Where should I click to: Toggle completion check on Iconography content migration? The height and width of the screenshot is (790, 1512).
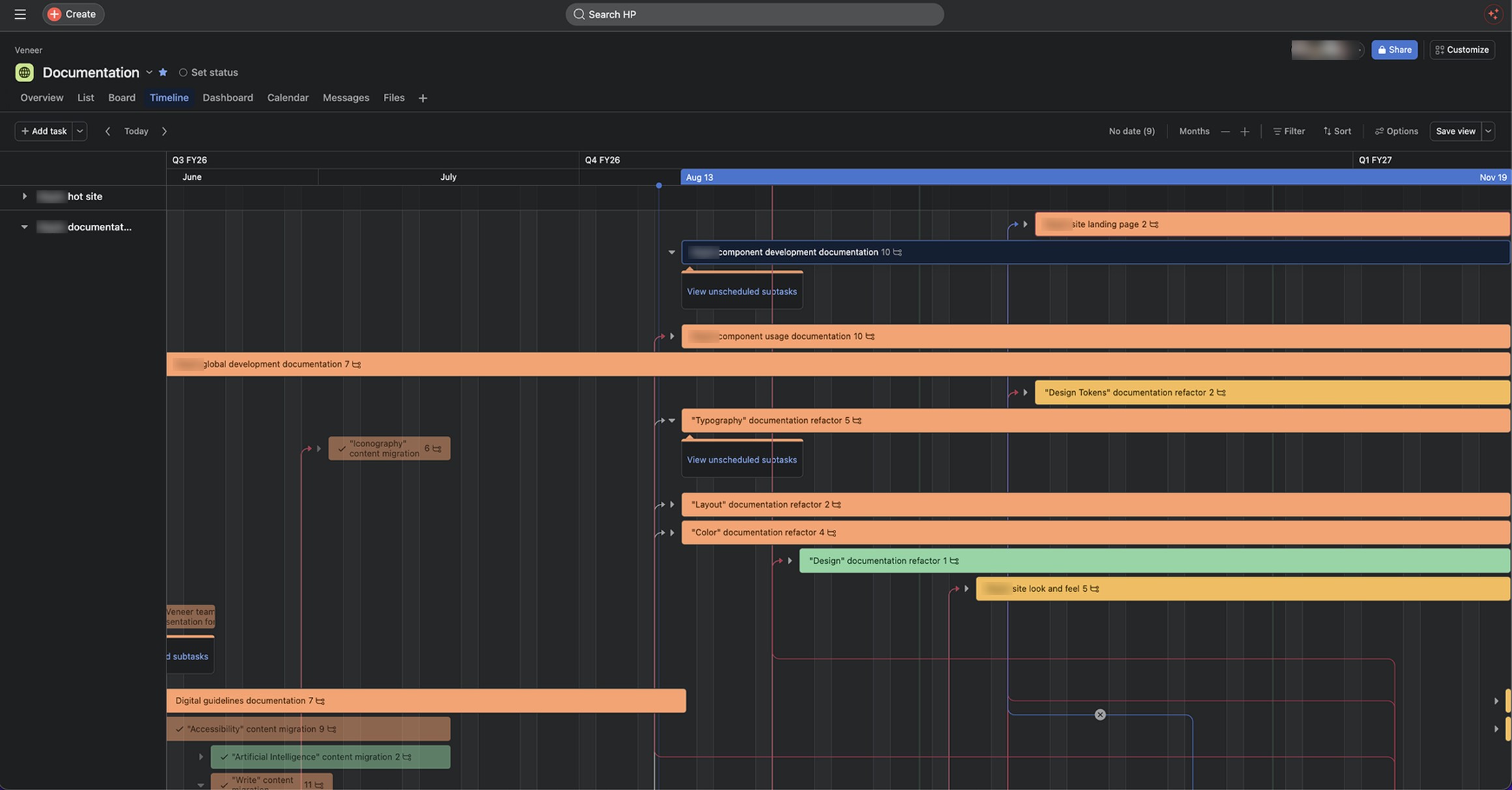(342, 448)
